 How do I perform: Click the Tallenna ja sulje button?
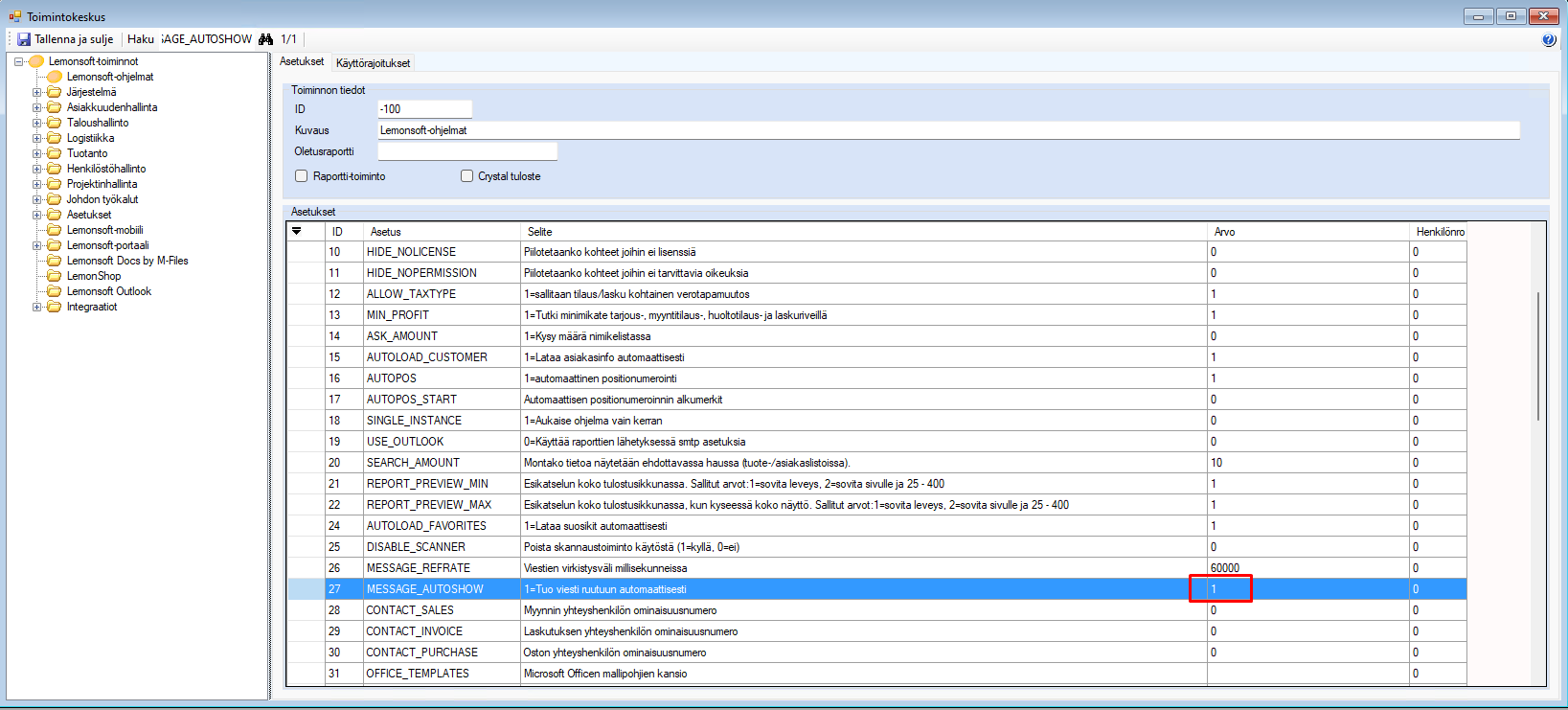coord(65,39)
